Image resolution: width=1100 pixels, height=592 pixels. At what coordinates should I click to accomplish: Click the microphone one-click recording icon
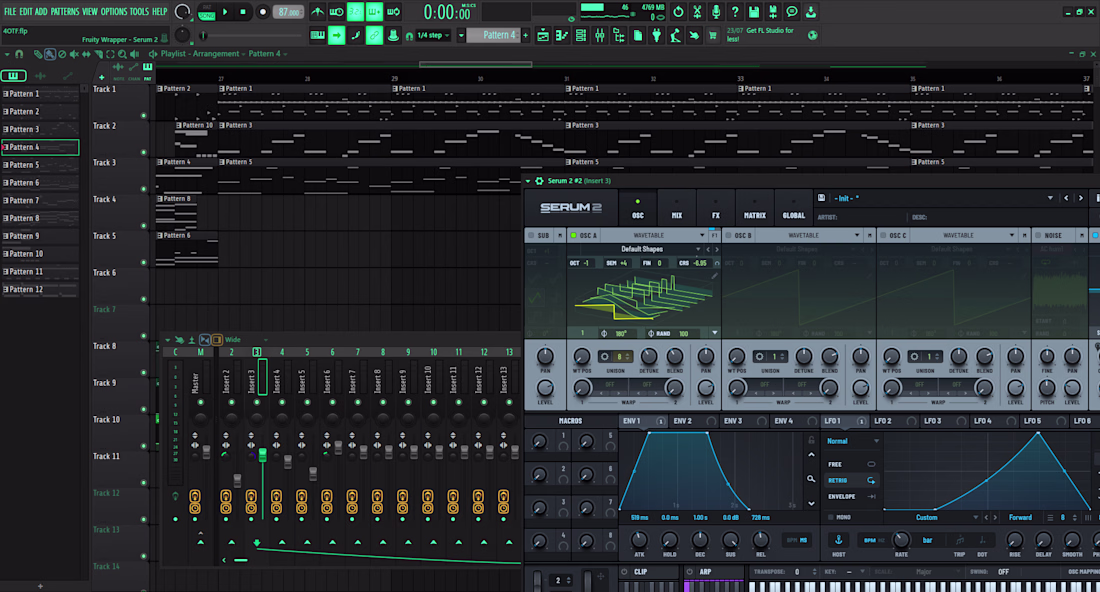click(716, 12)
